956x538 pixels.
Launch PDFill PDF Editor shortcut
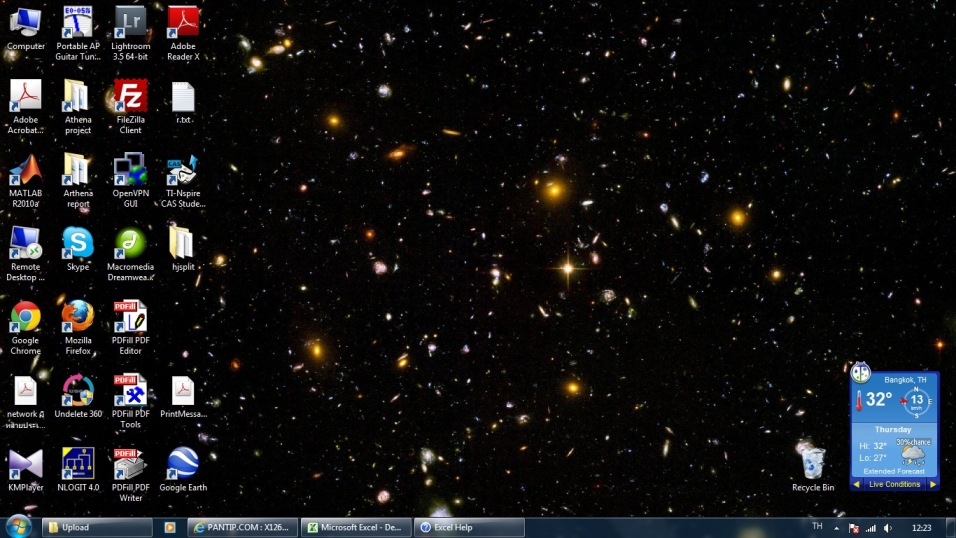point(130,328)
